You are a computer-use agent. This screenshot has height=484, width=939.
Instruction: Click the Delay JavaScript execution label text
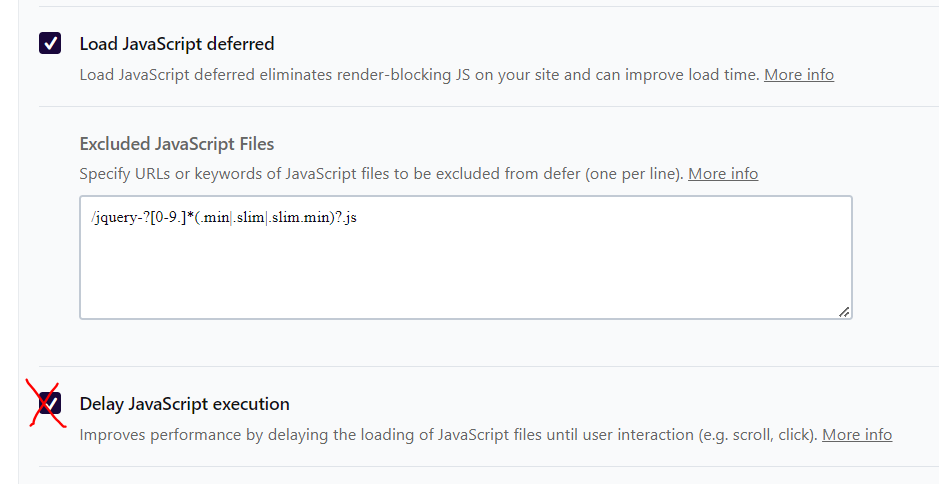tap(184, 404)
